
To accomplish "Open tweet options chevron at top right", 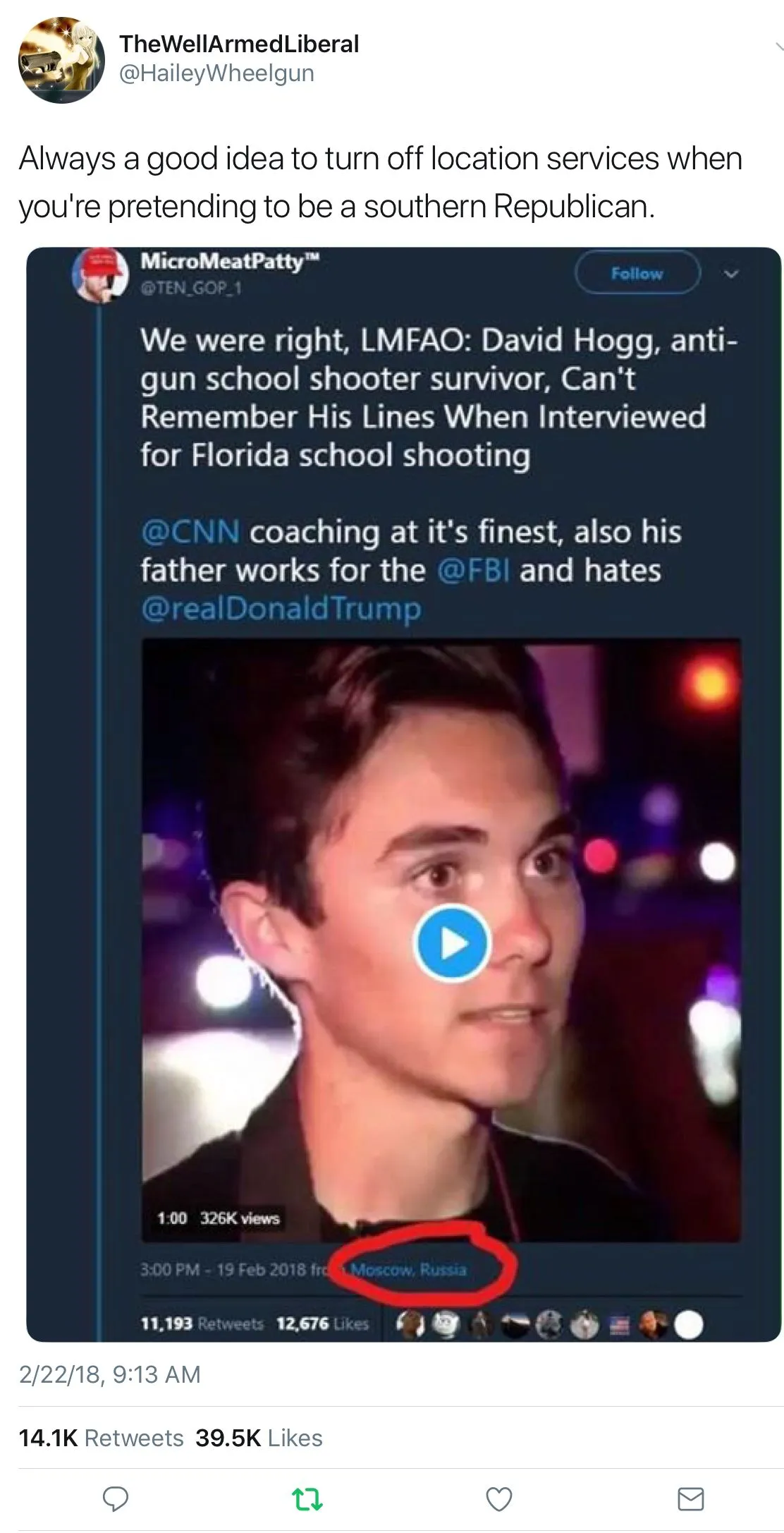I will pos(778,48).
